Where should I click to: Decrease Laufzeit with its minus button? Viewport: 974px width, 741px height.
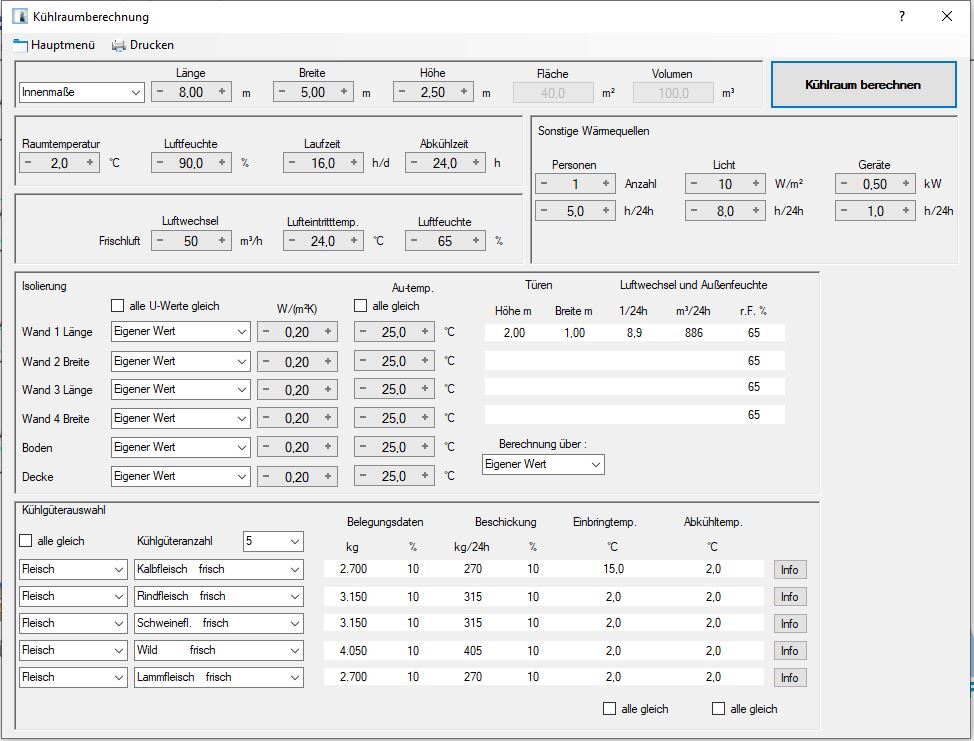(292, 163)
